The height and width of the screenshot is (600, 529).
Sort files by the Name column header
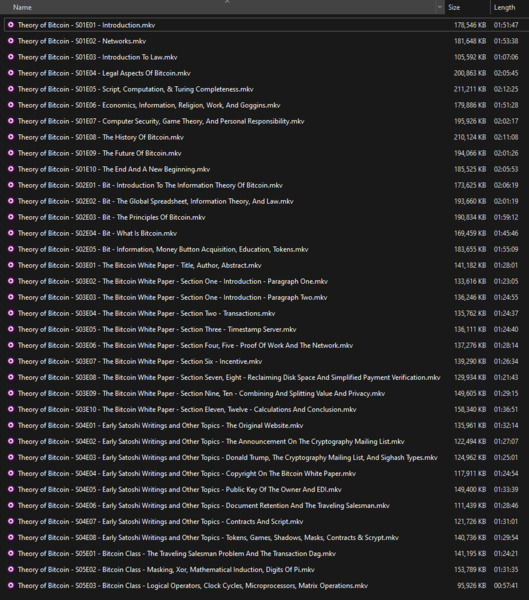point(22,7)
